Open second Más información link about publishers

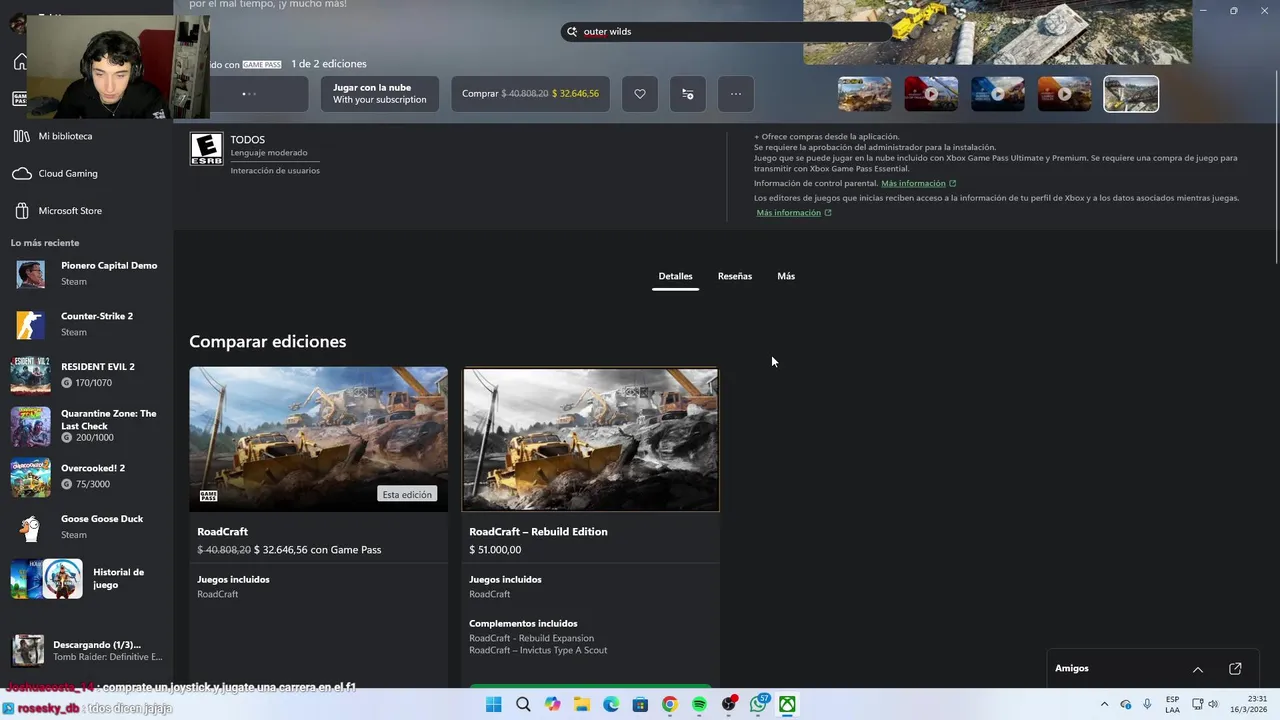pyautogui.click(x=788, y=213)
